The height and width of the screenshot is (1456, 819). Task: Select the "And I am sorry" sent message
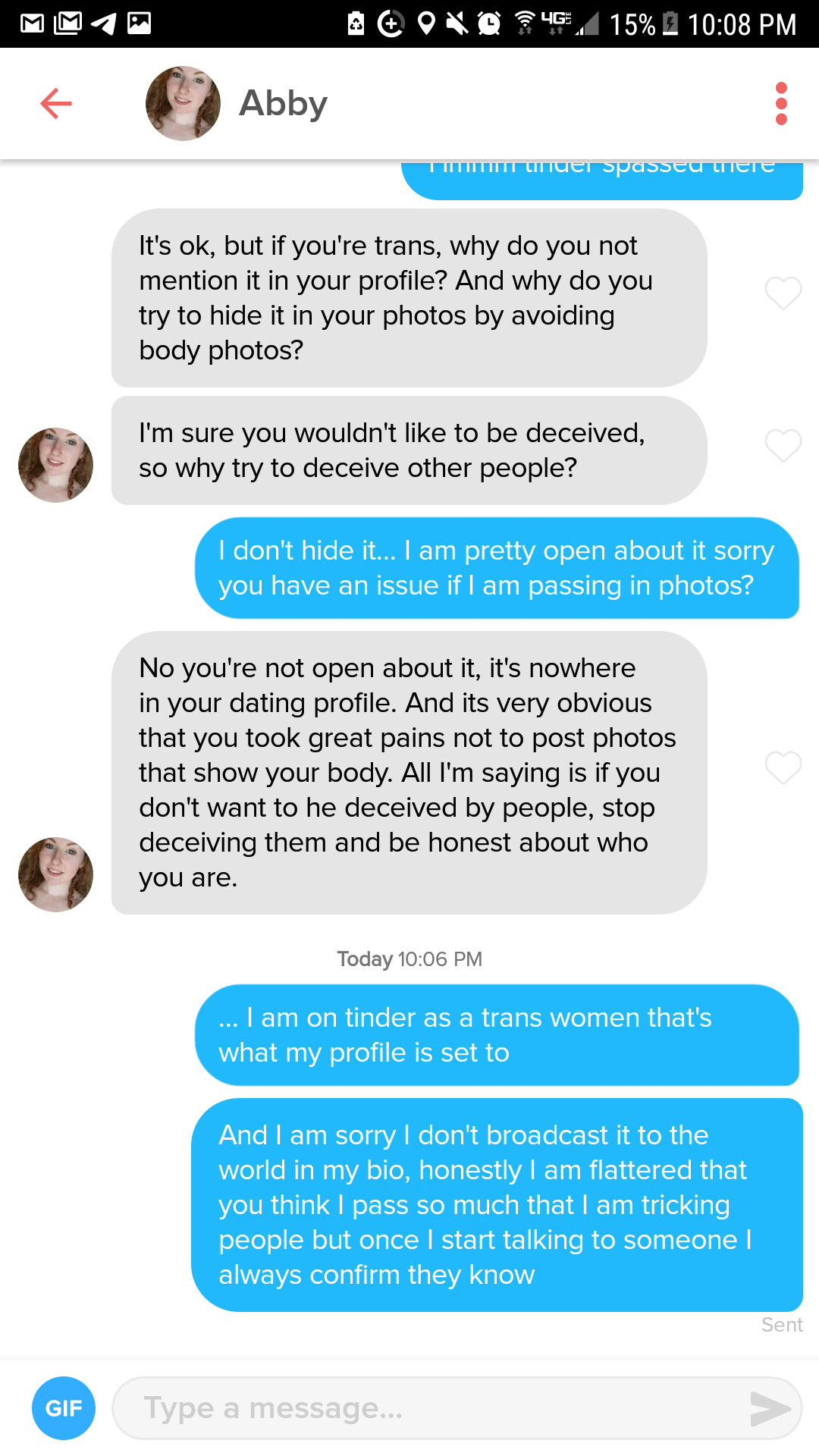pos(497,1204)
